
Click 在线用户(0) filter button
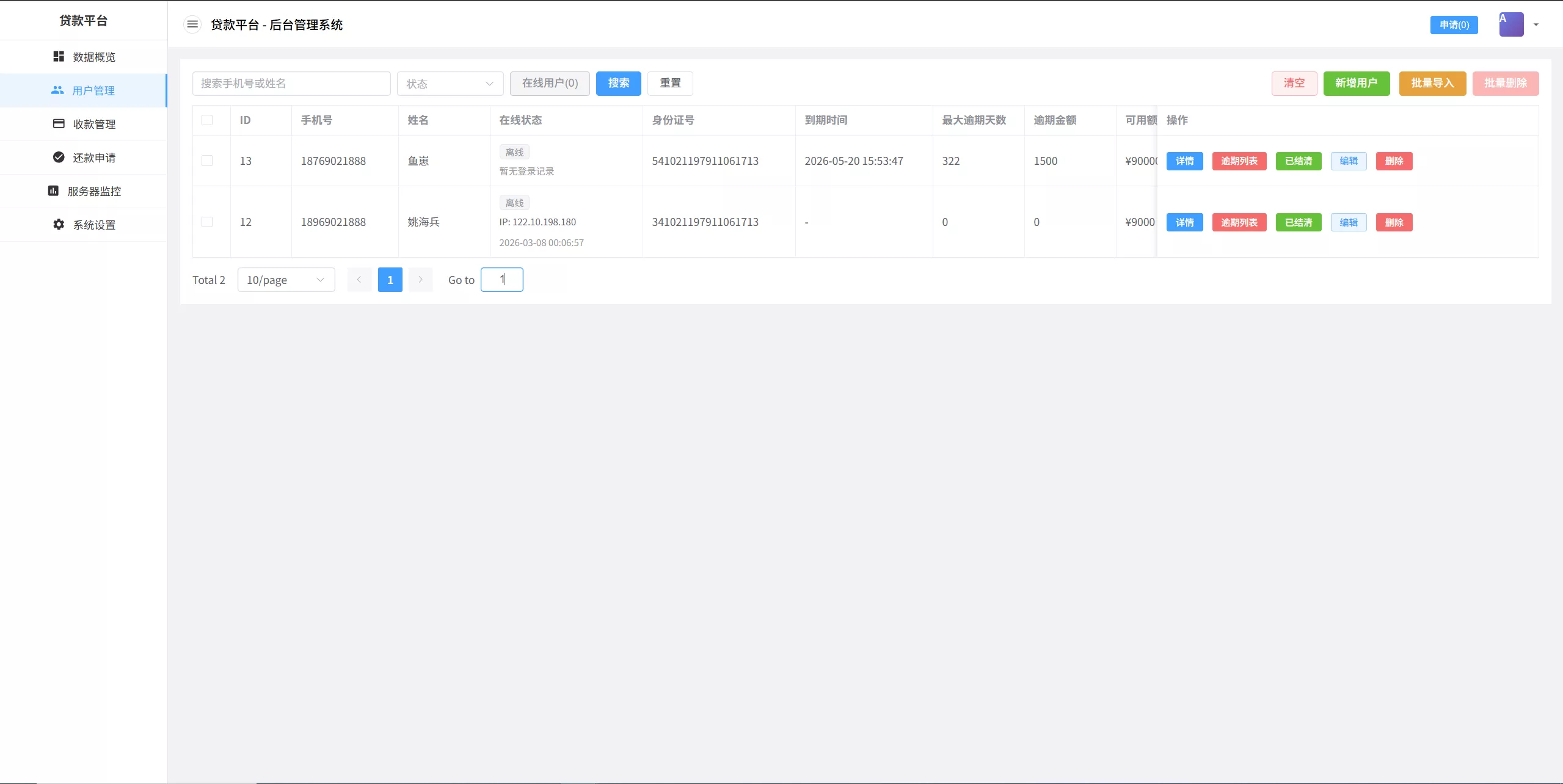(549, 83)
